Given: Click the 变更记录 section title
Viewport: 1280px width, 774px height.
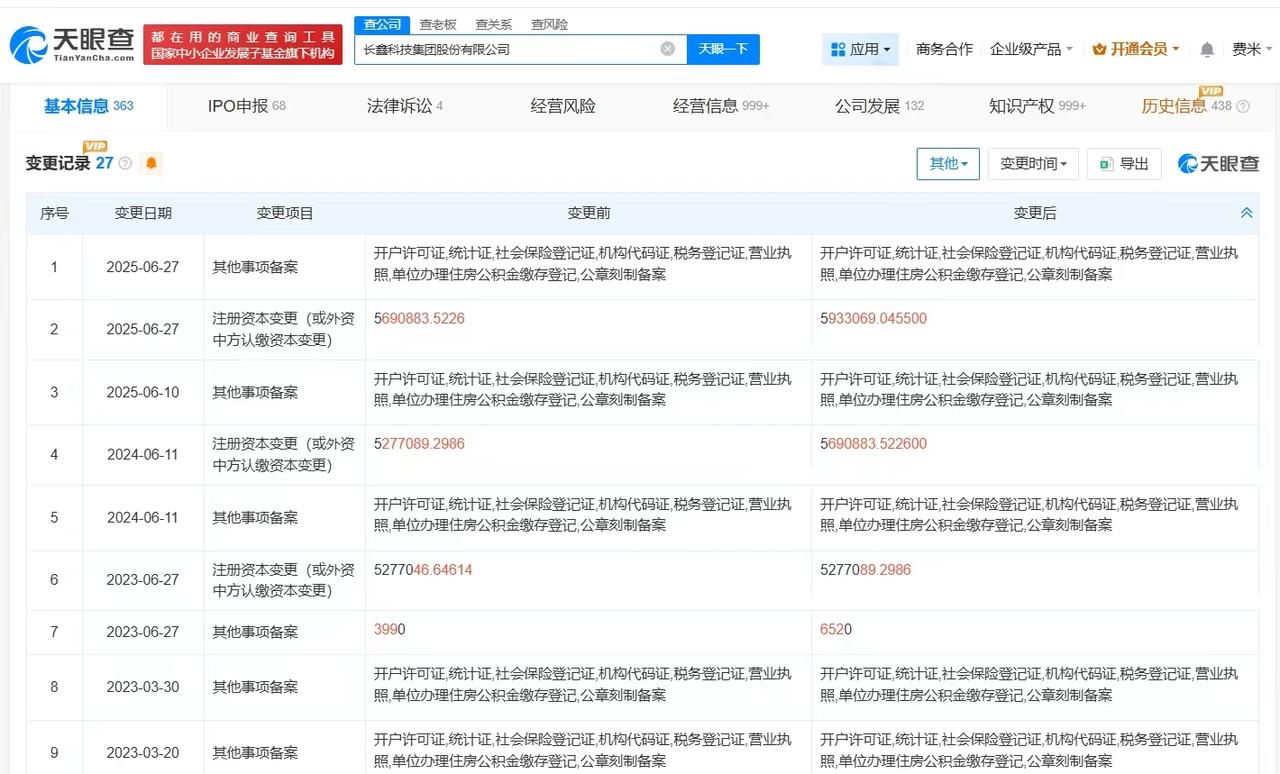Looking at the screenshot, I should point(58,163).
